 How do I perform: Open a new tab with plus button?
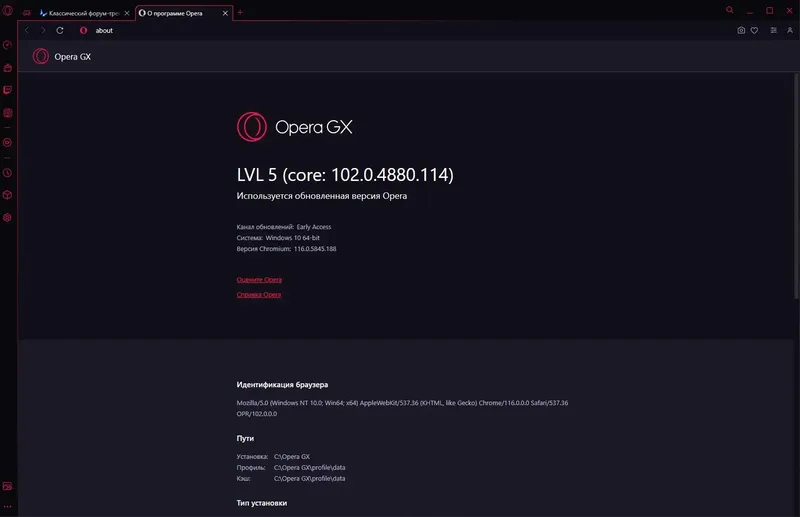point(240,12)
